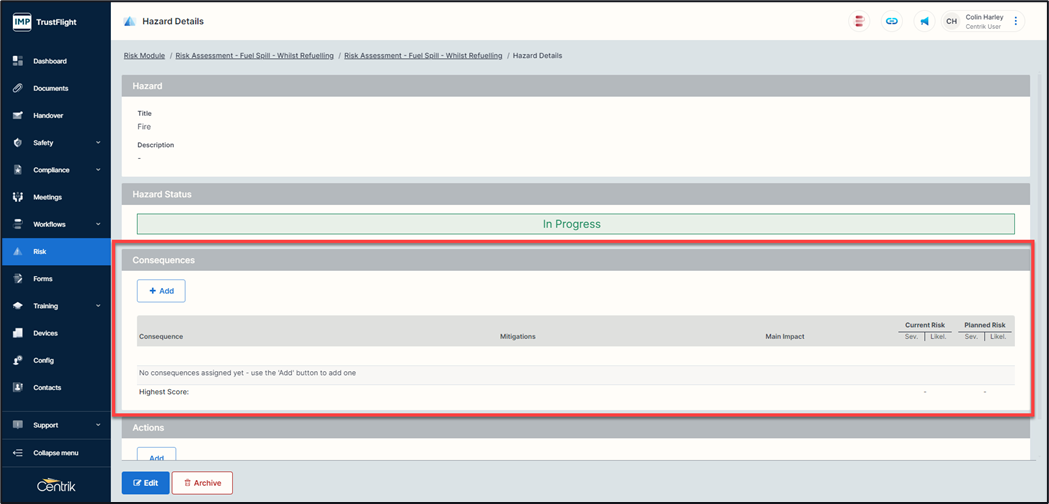Screen dimensions: 1049x504
Task: Expand the Safety menu chevron
Action: (98, 143)
